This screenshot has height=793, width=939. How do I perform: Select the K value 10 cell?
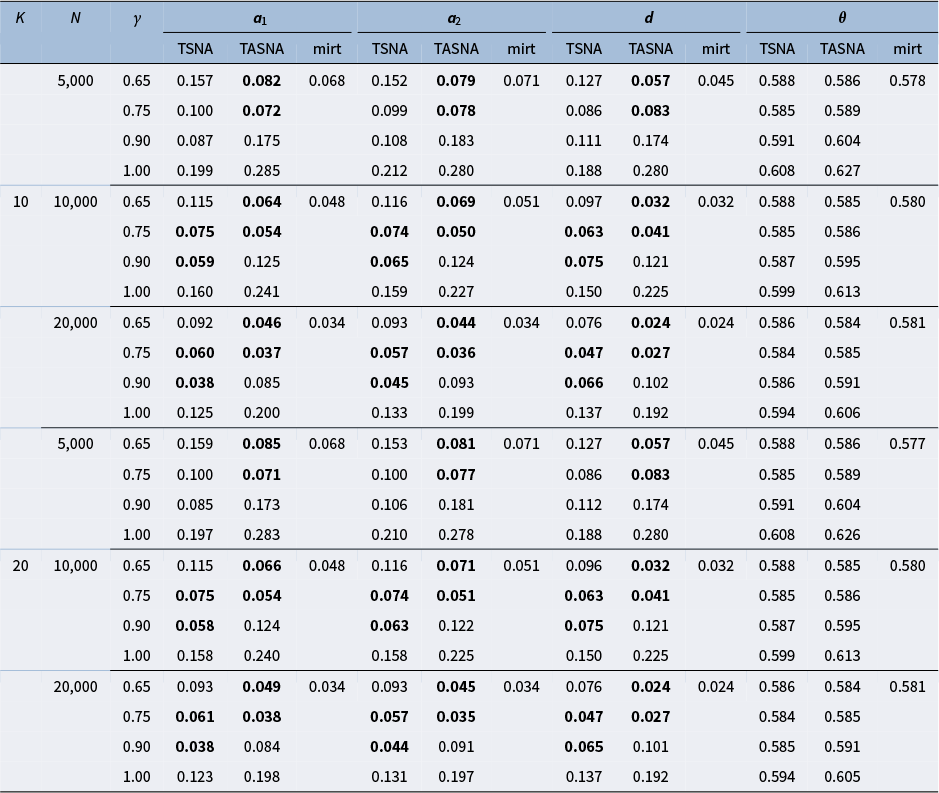[20, 202]
